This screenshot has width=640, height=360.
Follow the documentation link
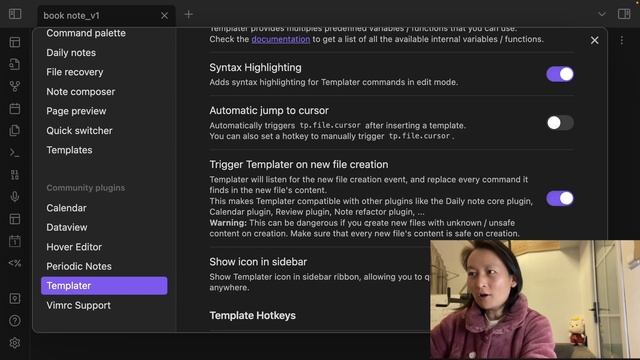(281, 39)
